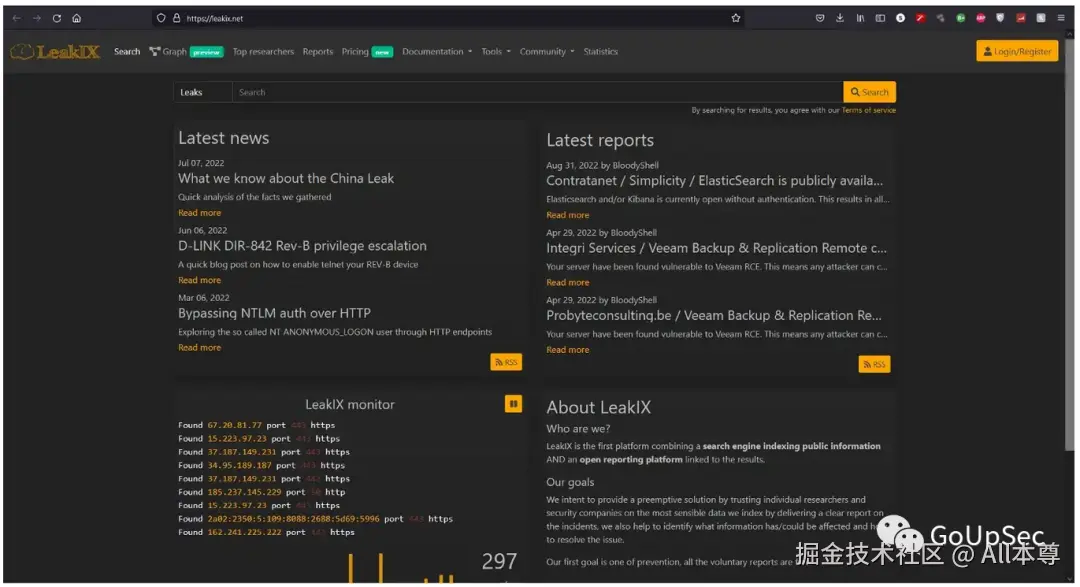Open the white circular S extension
Screen dimensions: 1080x587
tap(900, 19)
